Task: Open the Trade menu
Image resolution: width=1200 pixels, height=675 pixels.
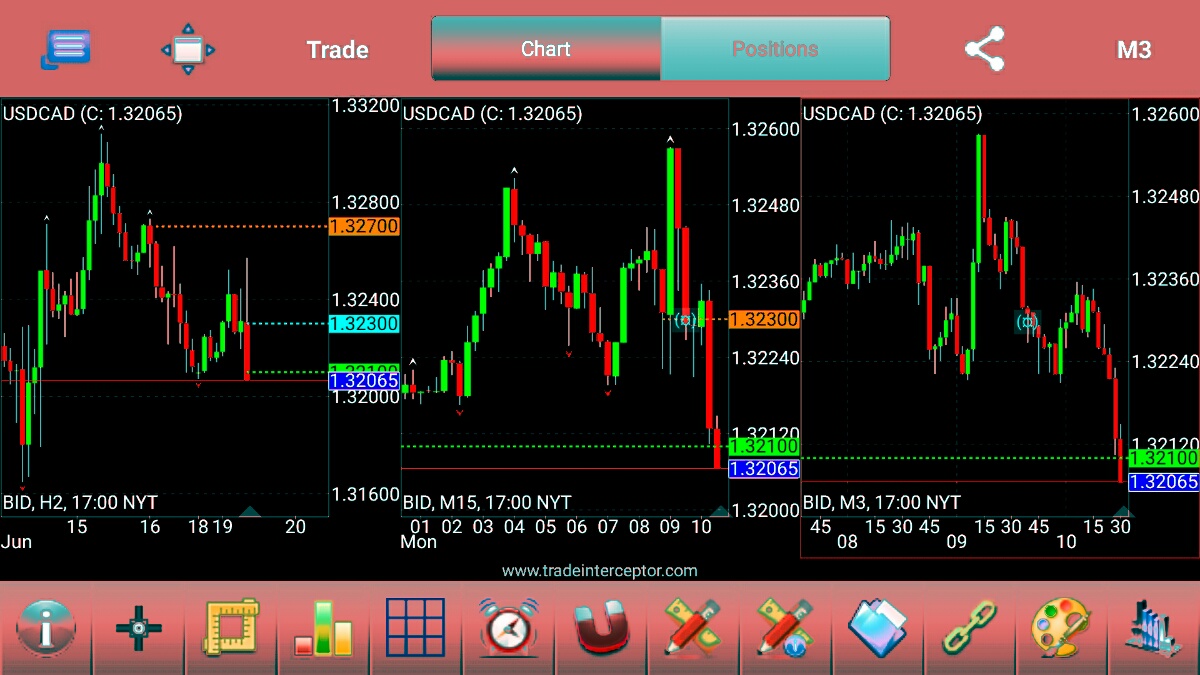Action: [337, 50]
